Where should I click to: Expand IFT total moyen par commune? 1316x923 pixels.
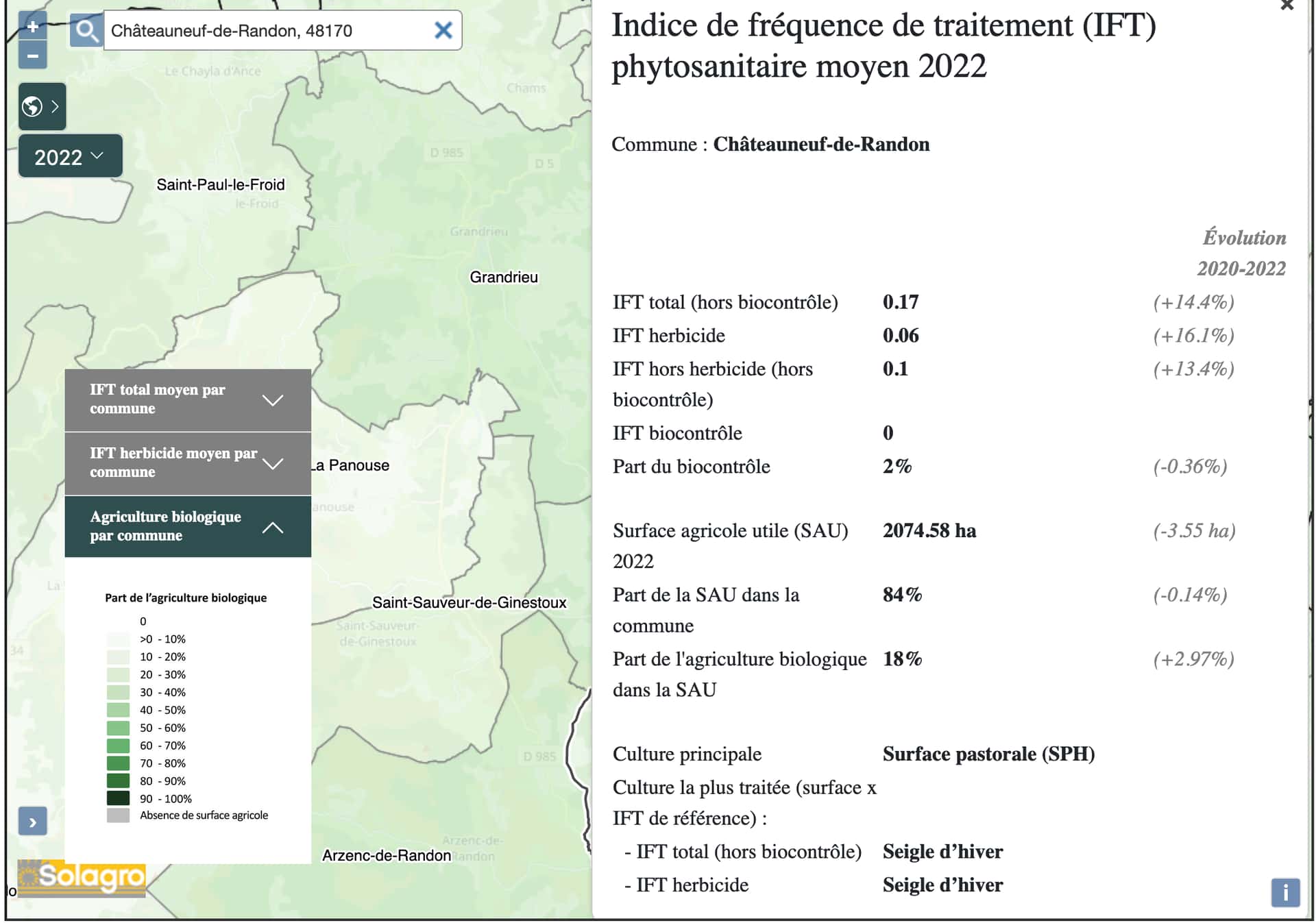tap(188, 399)
